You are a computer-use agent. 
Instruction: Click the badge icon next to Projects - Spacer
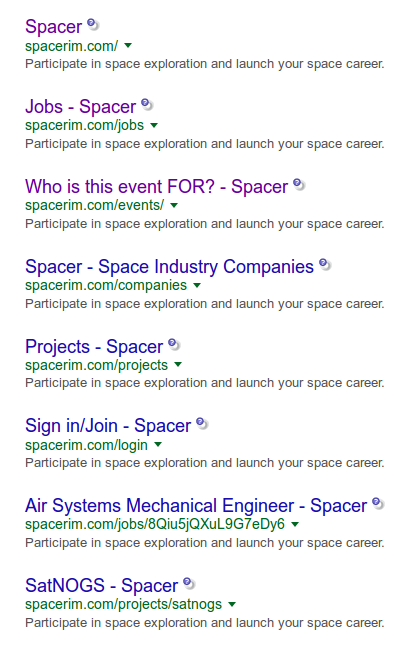(x=174, y=344)
